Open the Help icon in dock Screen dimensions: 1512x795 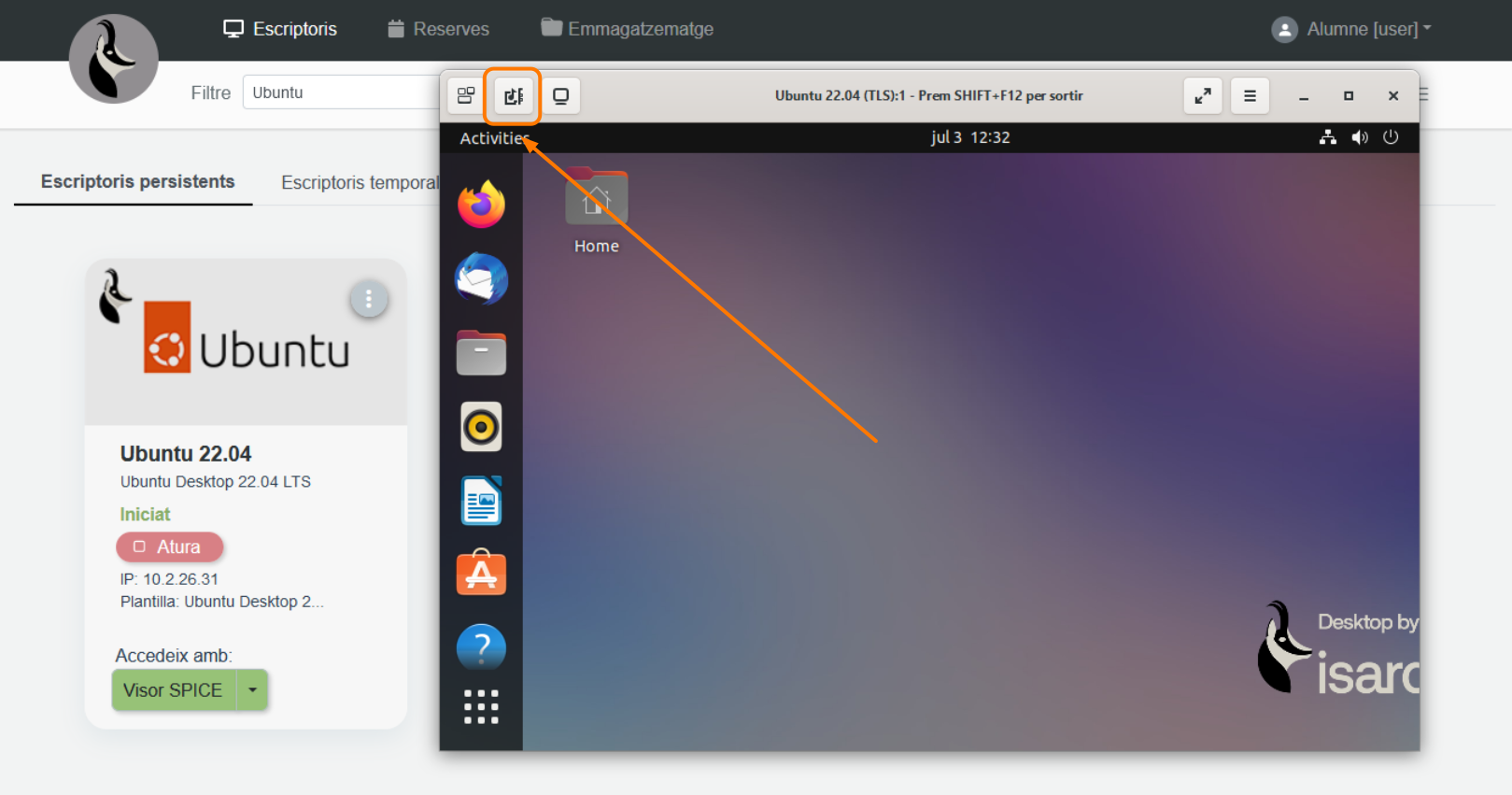pyautogui.click(x=481, y=646)
